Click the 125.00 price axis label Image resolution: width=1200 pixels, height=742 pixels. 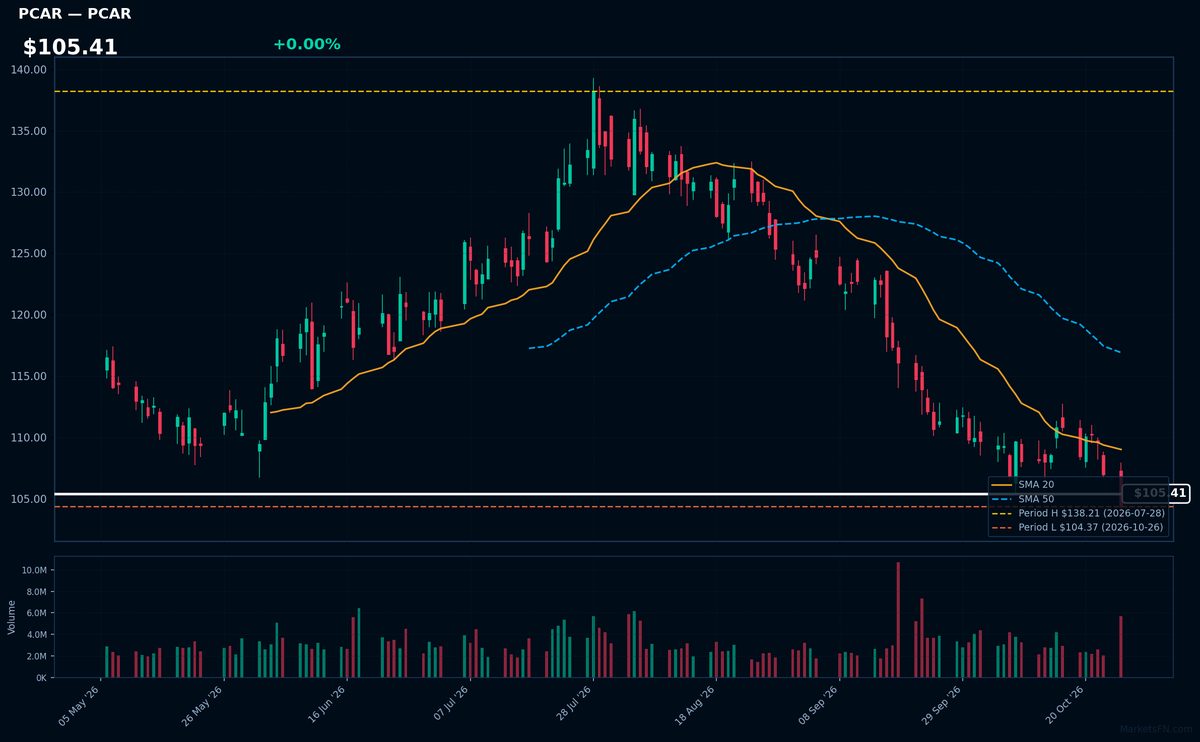(30, 254)
